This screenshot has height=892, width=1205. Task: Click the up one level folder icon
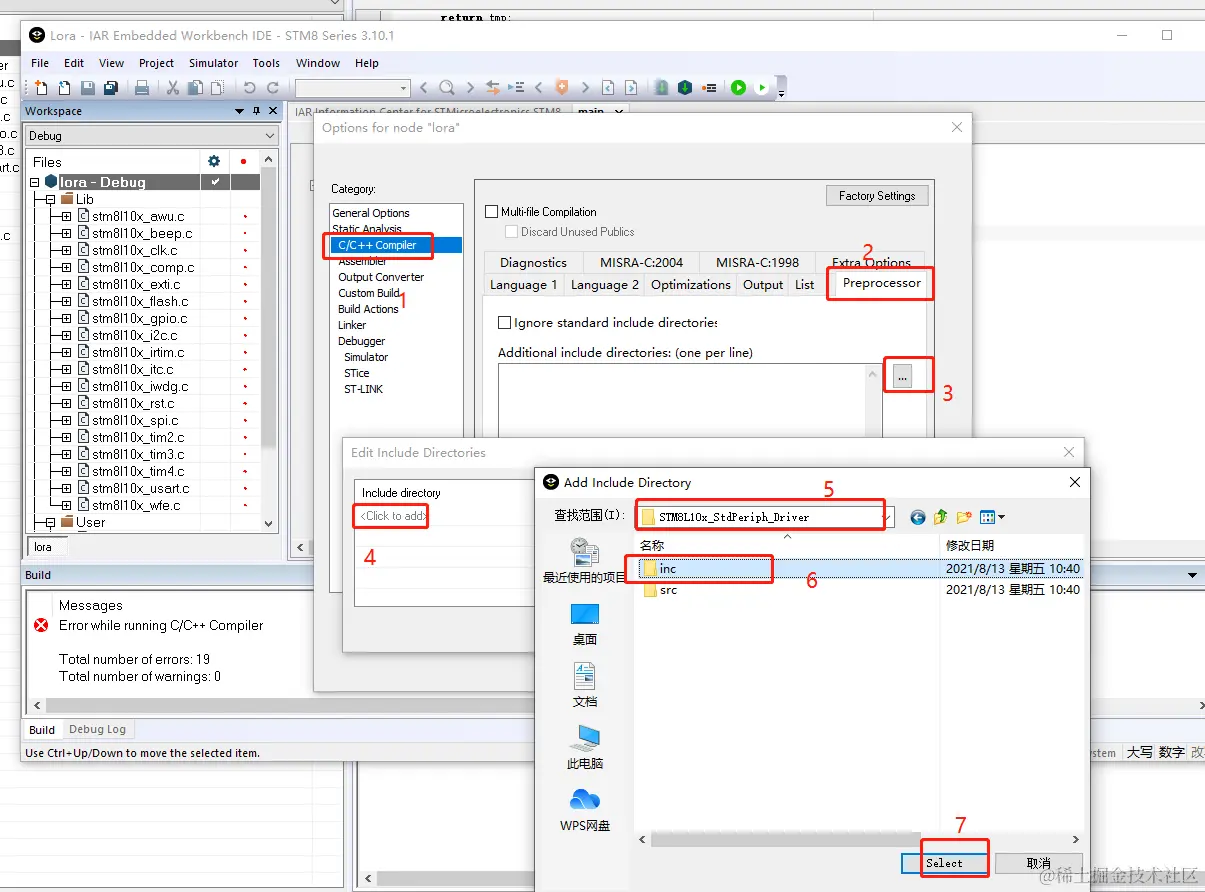click(941, 517)
